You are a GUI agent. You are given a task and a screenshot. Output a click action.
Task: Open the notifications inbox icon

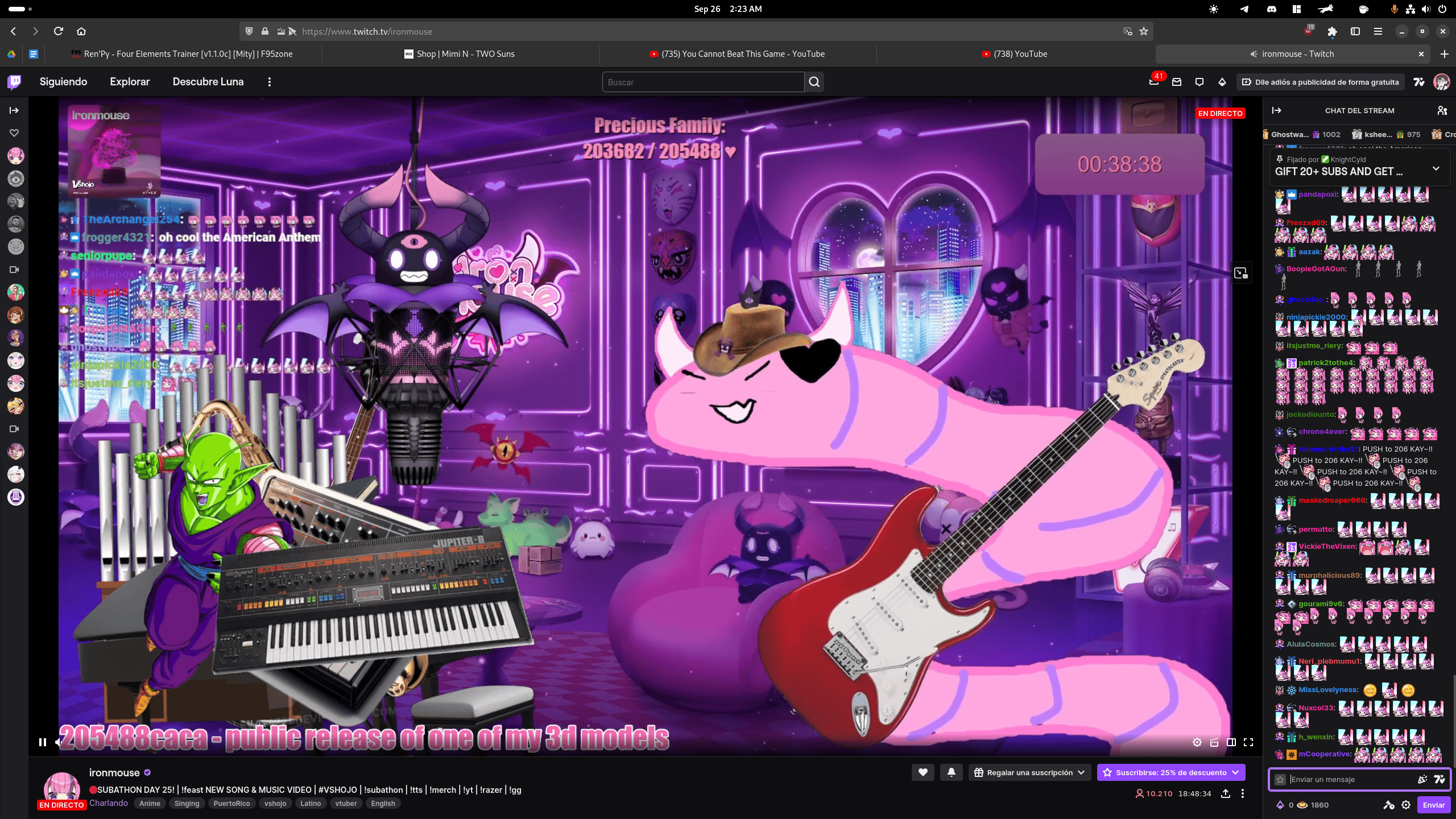coord(1177,82)
